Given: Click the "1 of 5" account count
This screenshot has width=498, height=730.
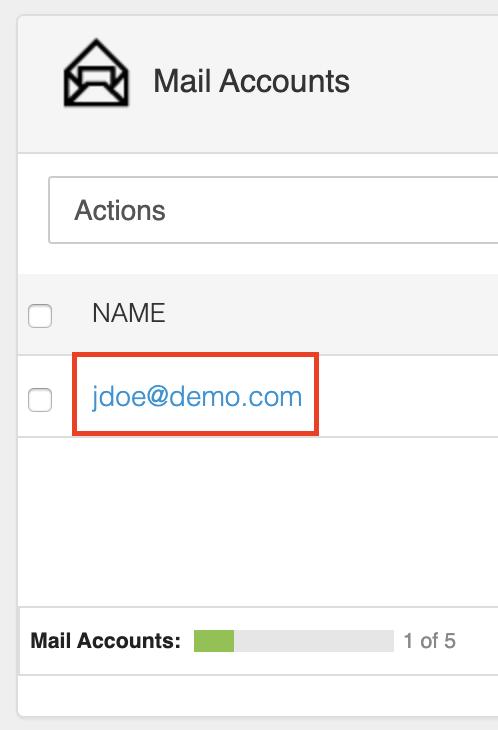Looking at the screenshot, I should 429,641.
